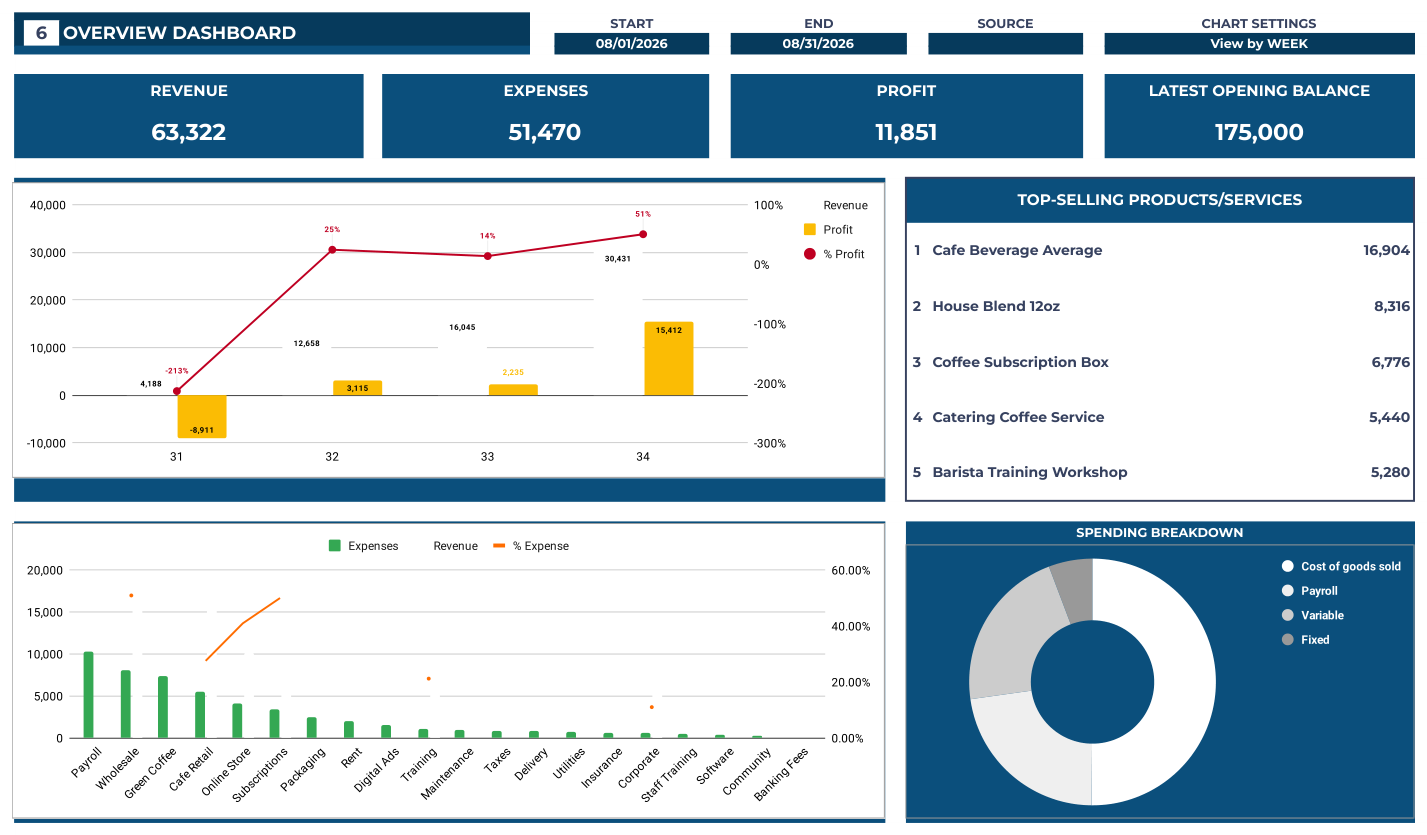Click the Fixed legend dot in Spending Breakdown
The height and width of the screenshot is (835, 1427).
click(x=1288, y=640)
